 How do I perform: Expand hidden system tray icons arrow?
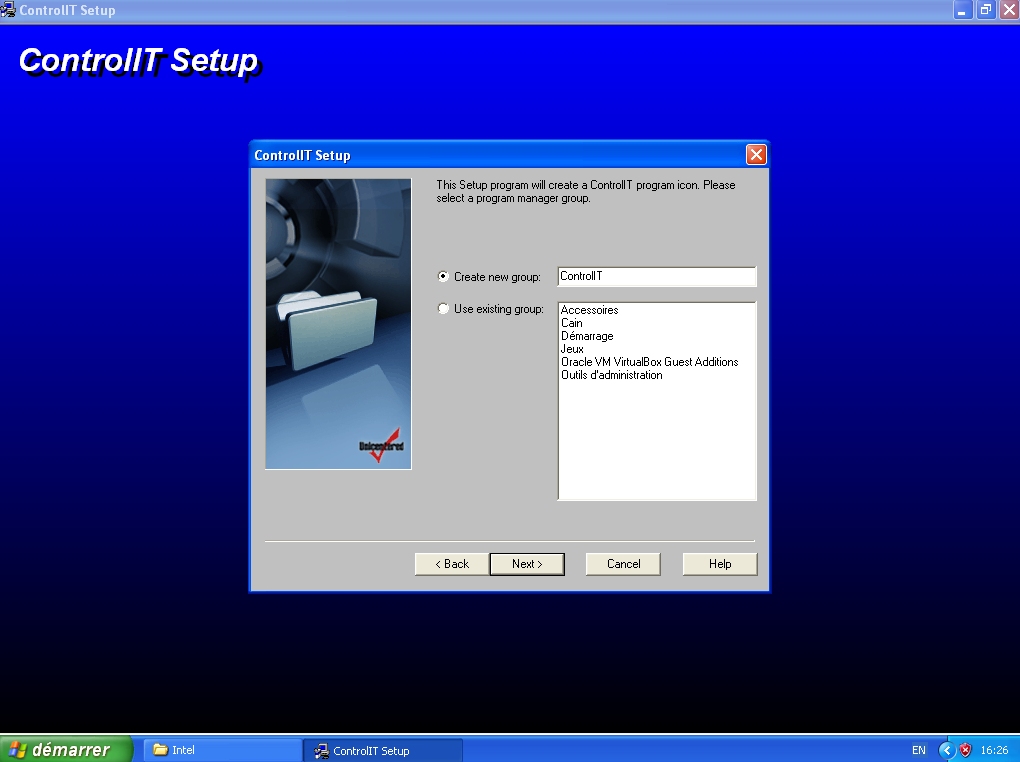coord(946,750)
